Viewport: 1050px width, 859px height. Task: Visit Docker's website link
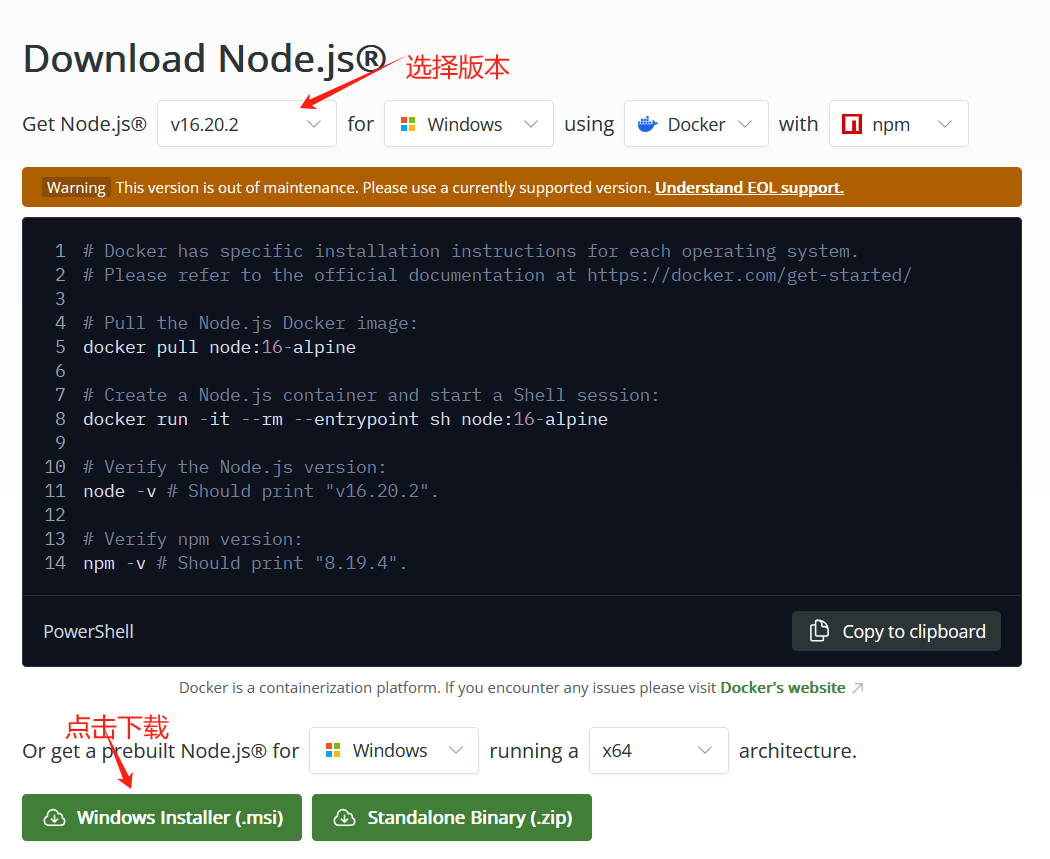click(783, 688)
